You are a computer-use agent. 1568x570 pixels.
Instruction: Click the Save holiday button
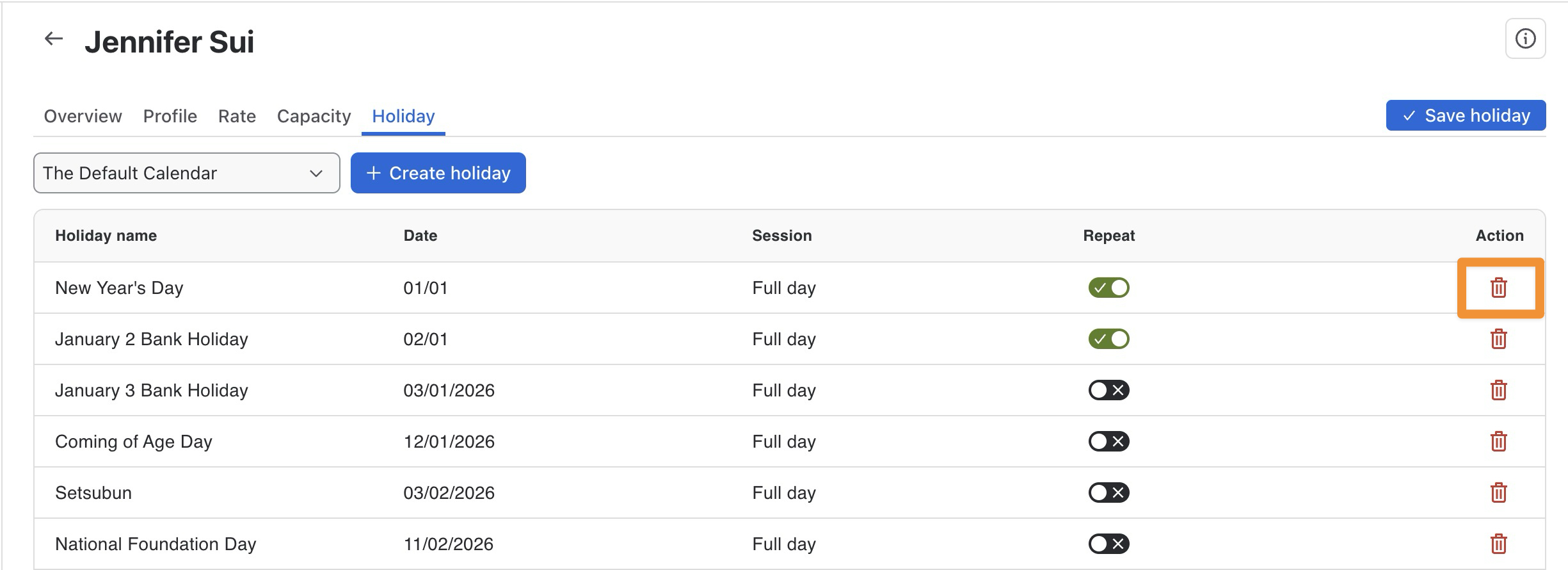pos(1466,115)
